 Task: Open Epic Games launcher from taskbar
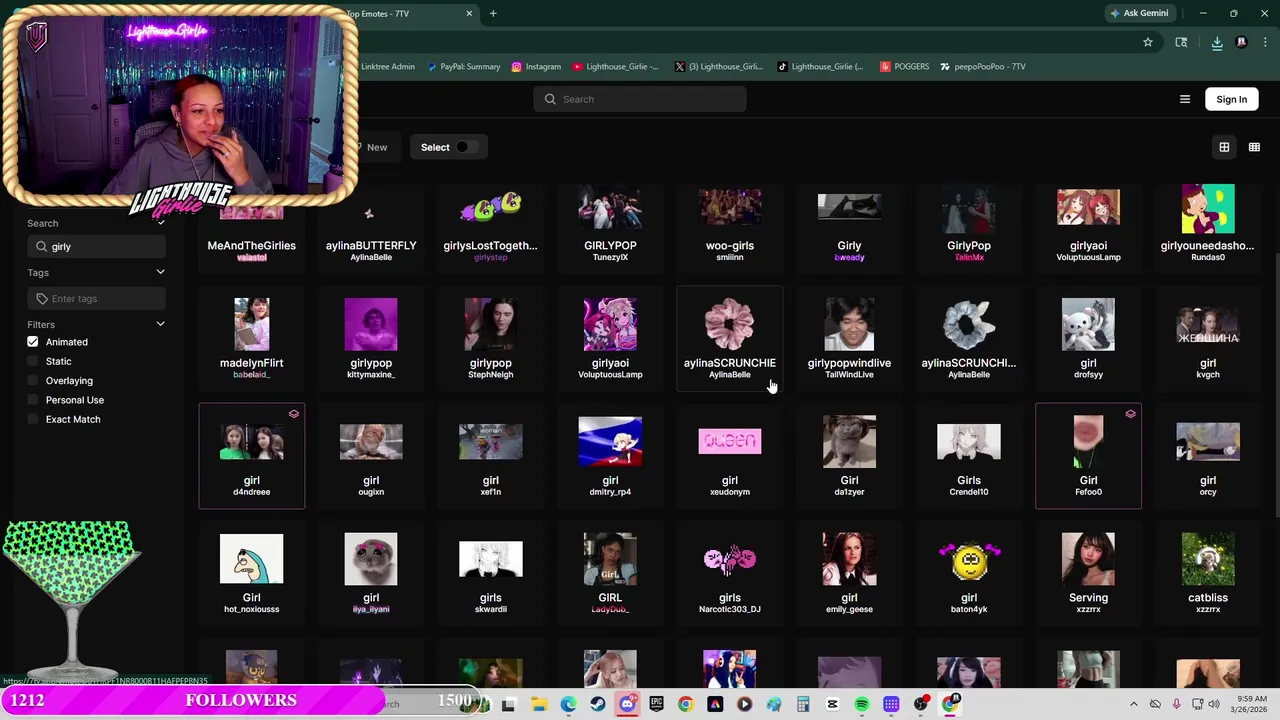pyautogui.click(x=656, y=704)
